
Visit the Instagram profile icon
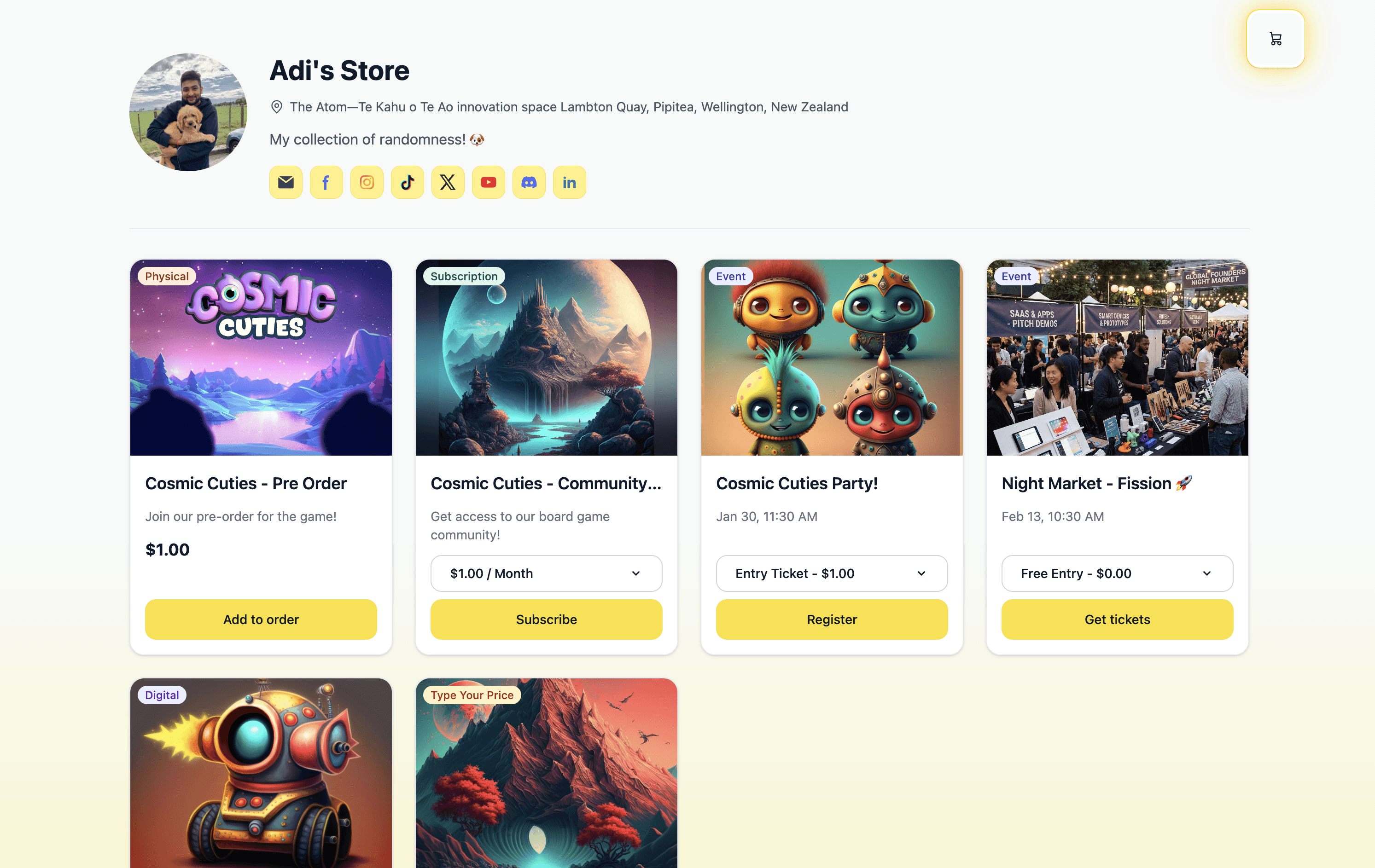[367, 182]
